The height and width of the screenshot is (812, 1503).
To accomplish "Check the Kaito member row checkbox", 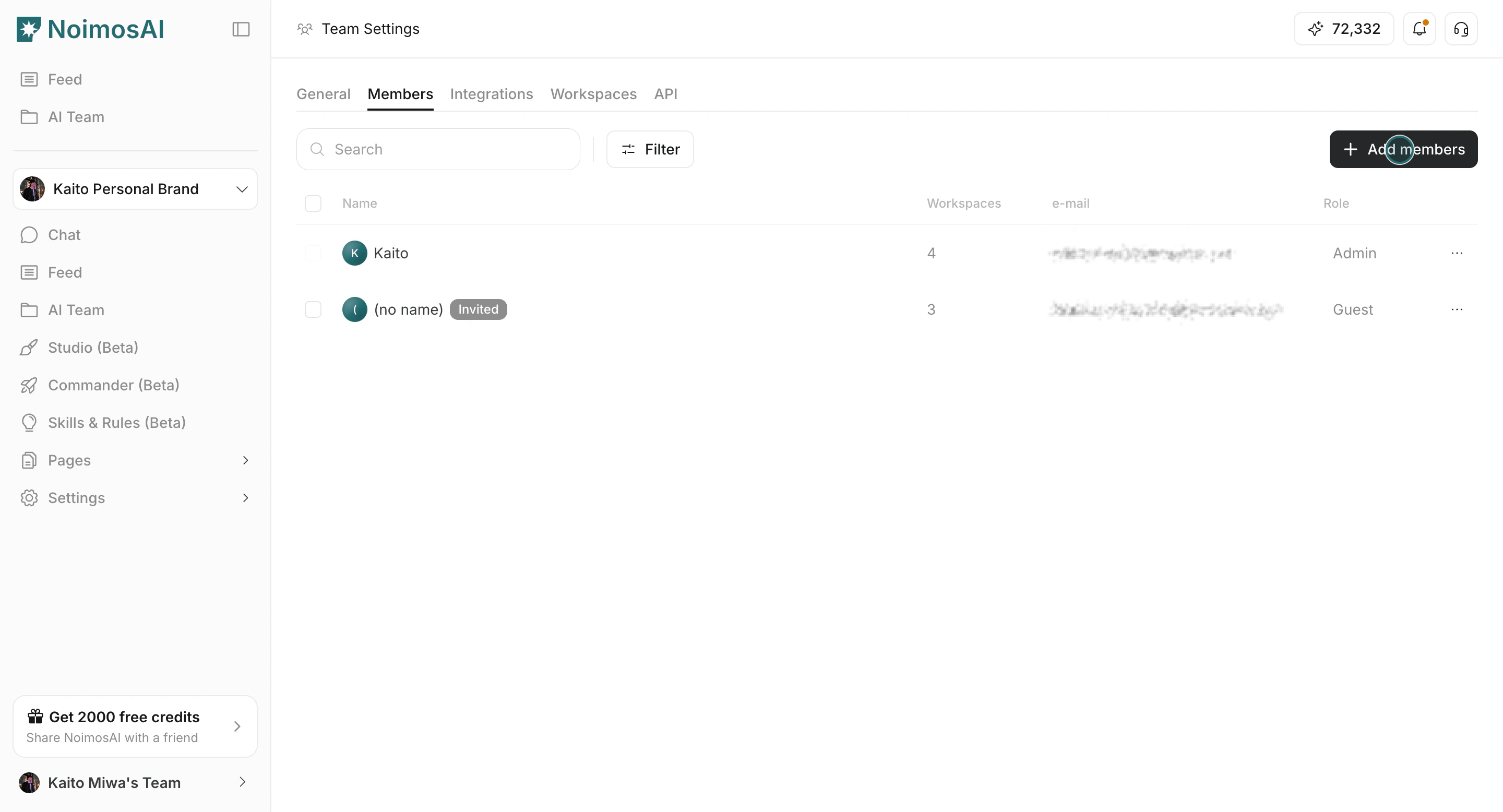I will [313, 253].
